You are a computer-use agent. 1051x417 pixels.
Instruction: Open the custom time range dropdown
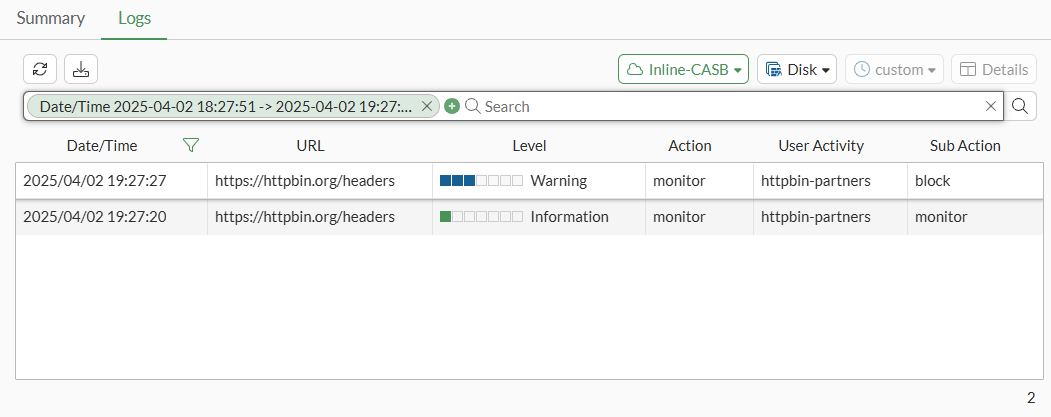click(894, 70)
